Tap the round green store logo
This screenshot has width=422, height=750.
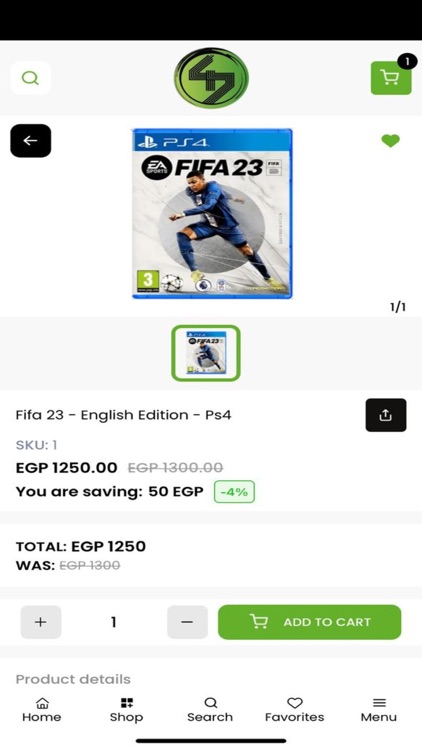click(x=211, y=77)
